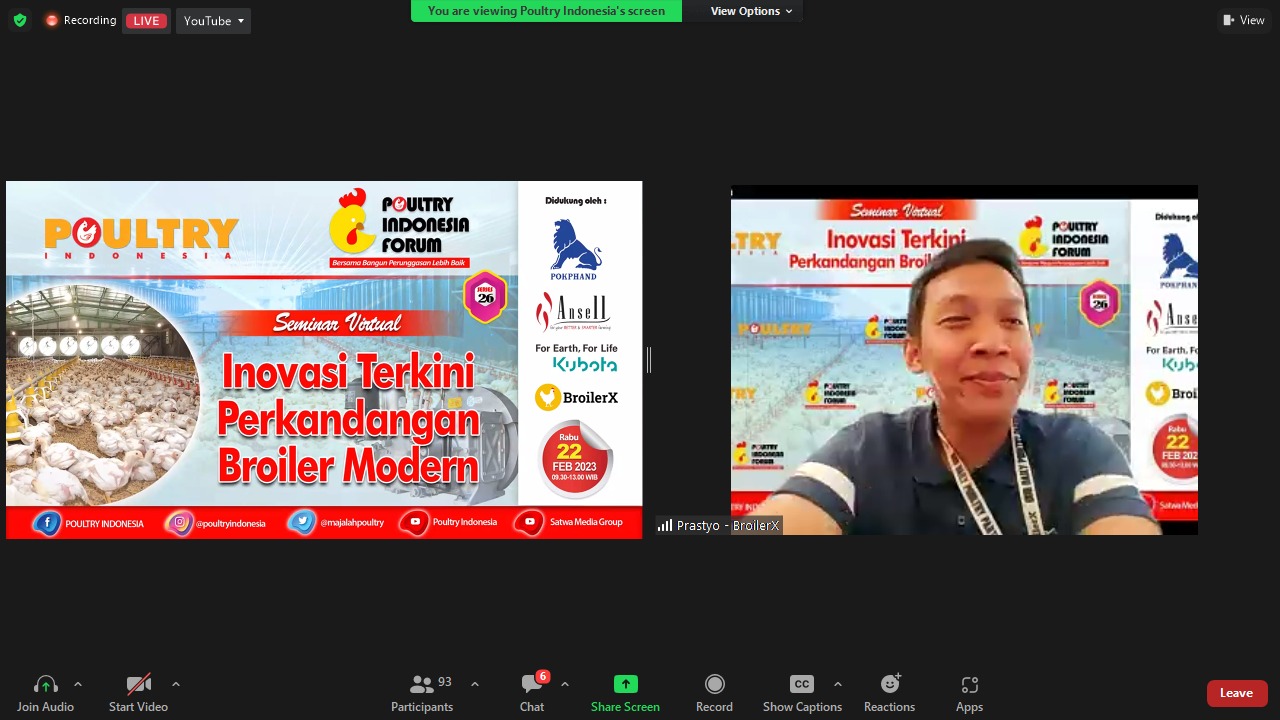Expand the arrow next to Participants
Image resolution: width=1280 pixels, height=720 pixels.
(x=475, y=685)
